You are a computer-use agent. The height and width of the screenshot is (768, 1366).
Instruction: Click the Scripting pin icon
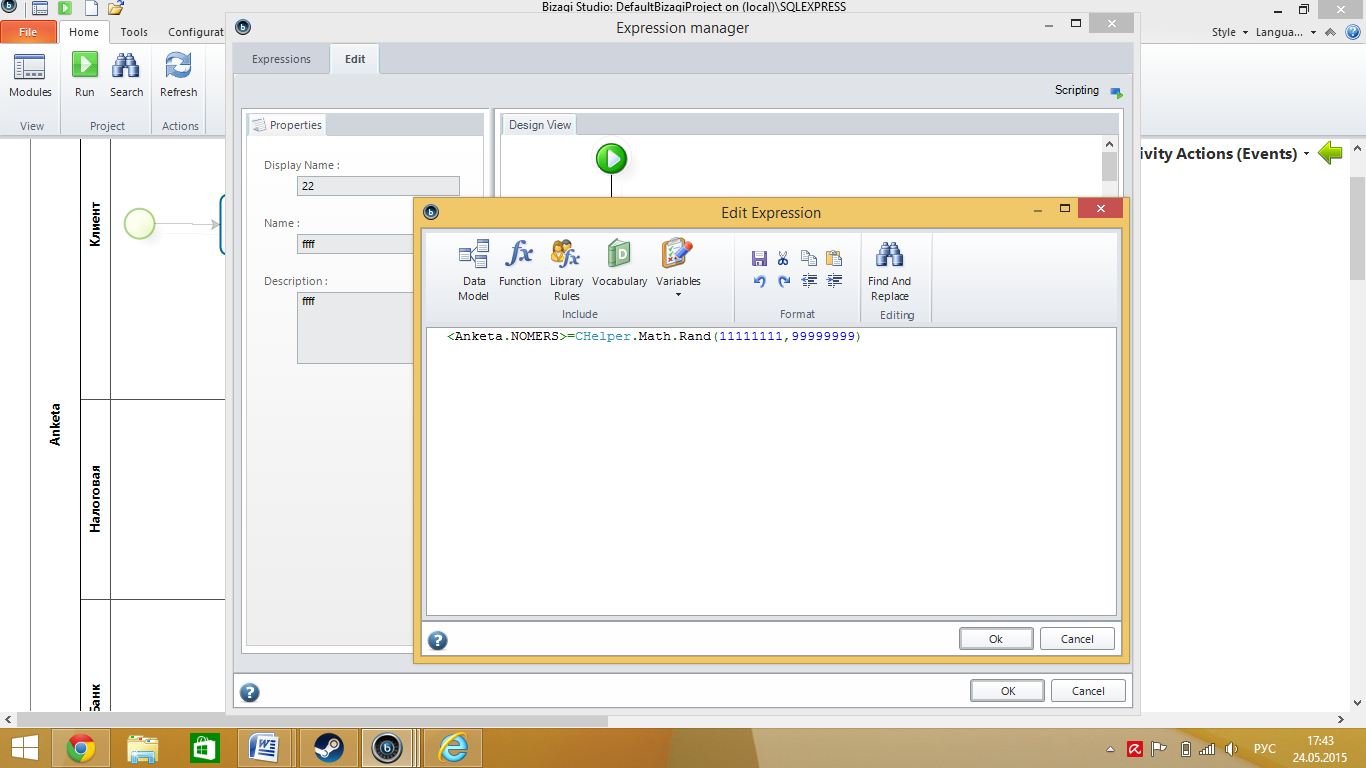coord(1116,92)
